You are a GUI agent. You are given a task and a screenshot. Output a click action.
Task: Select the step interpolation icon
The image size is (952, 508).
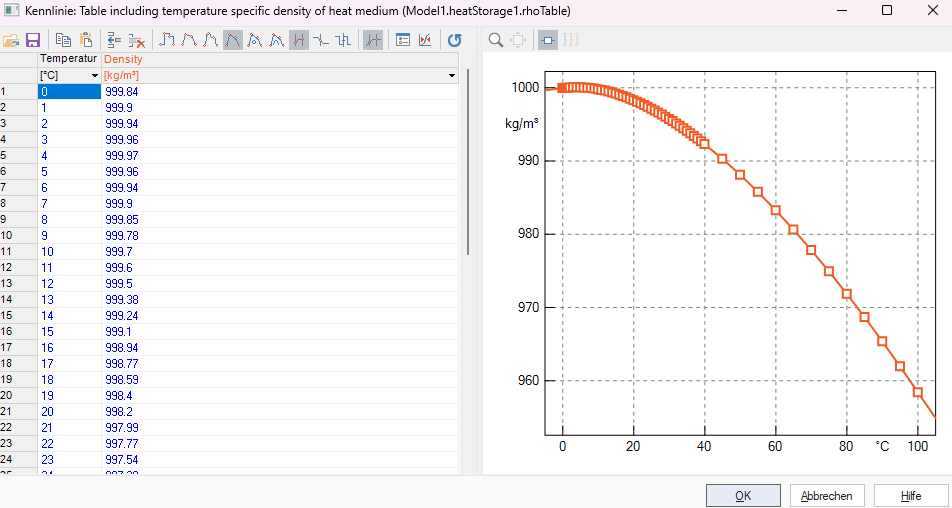tap(167, 40)
